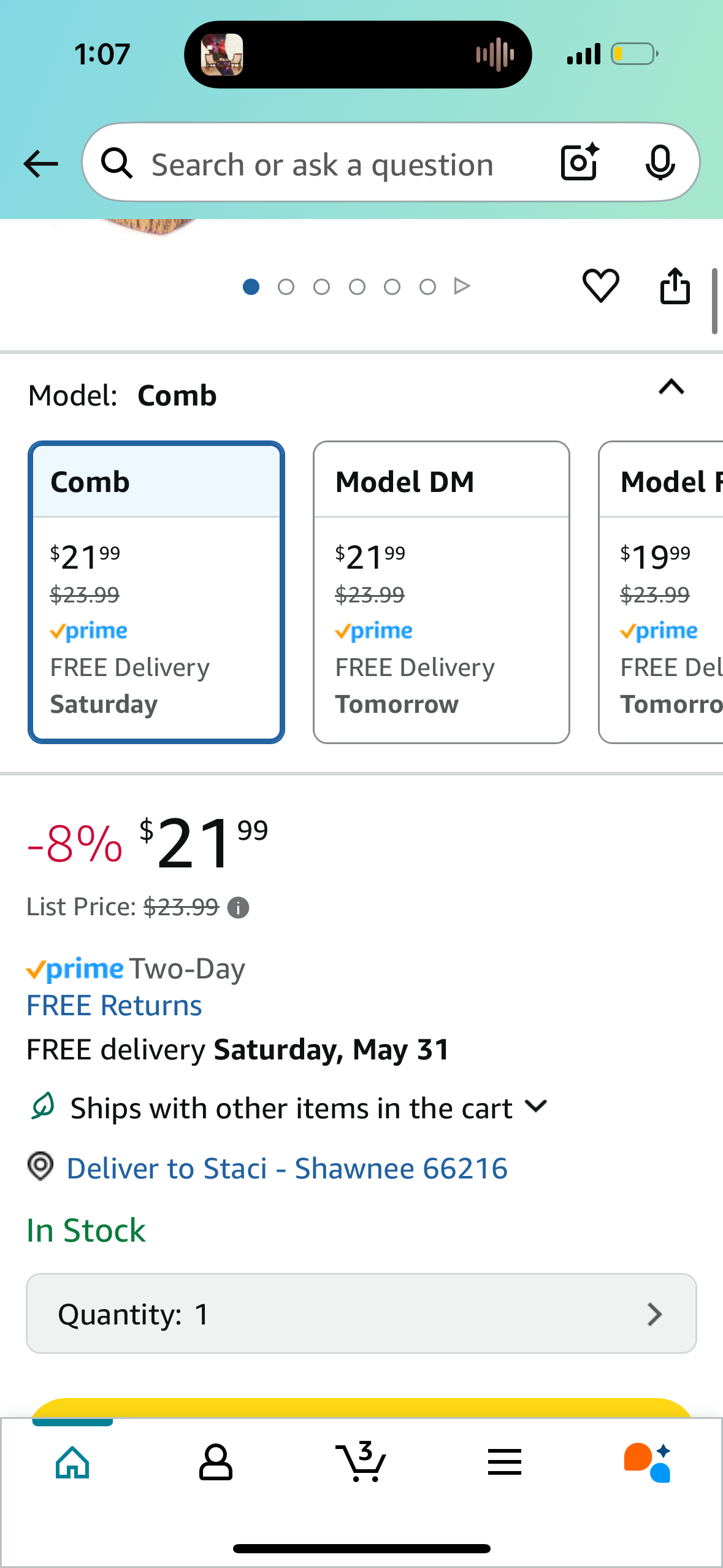Change delivery address Staci - Shawnee 66216
723x1568 pixels.
(286, 1169)
